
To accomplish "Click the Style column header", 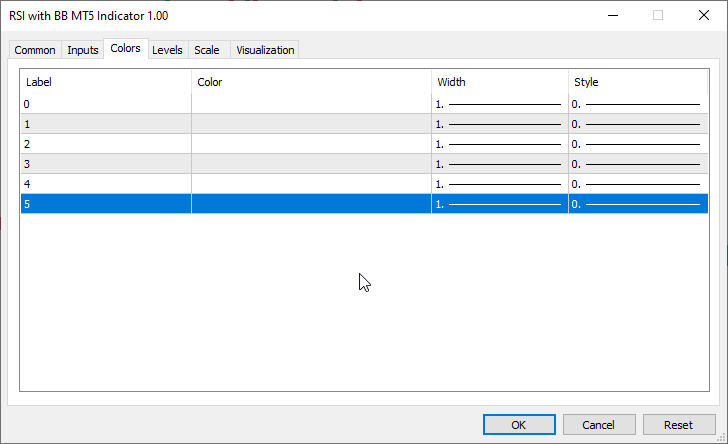I will coord(637,82).
